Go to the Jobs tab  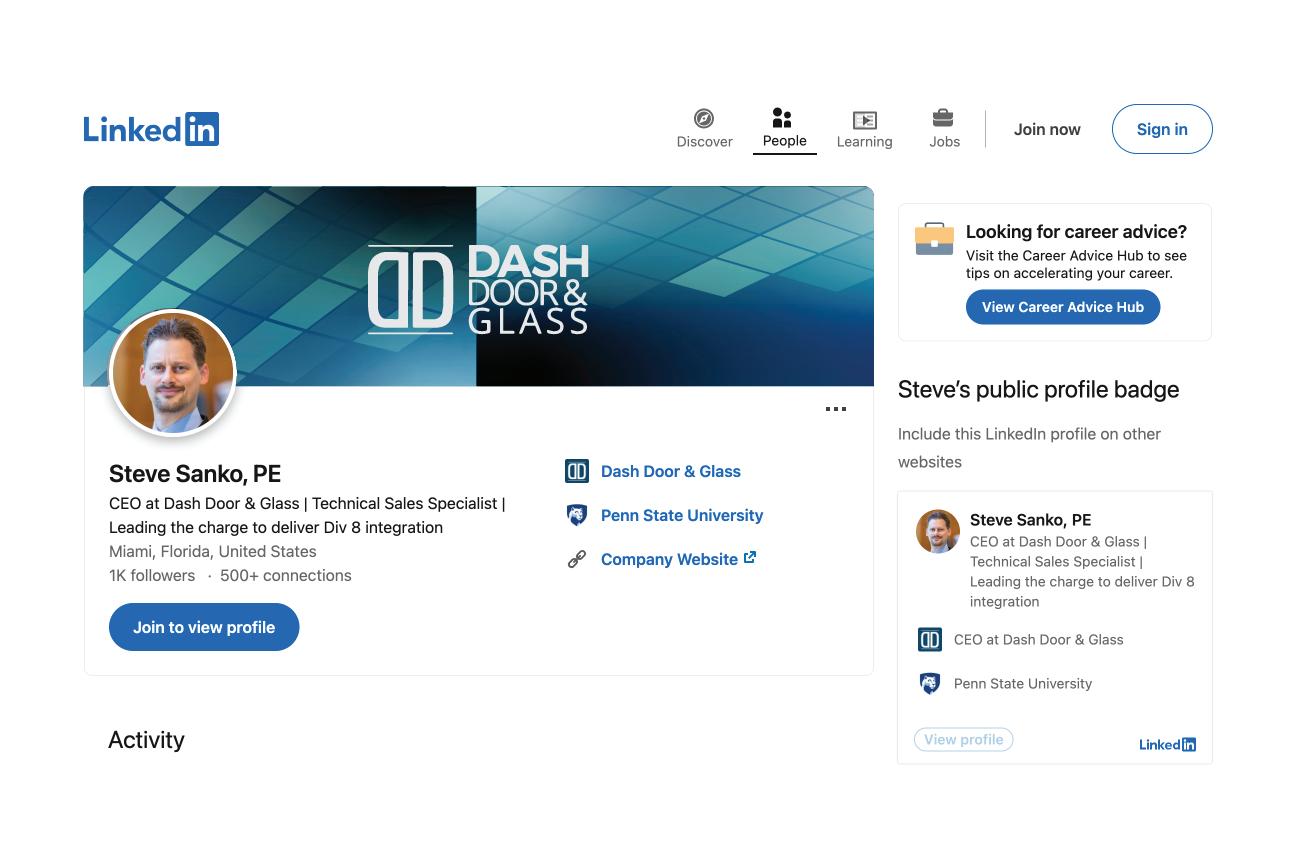[x=944, y=129]
